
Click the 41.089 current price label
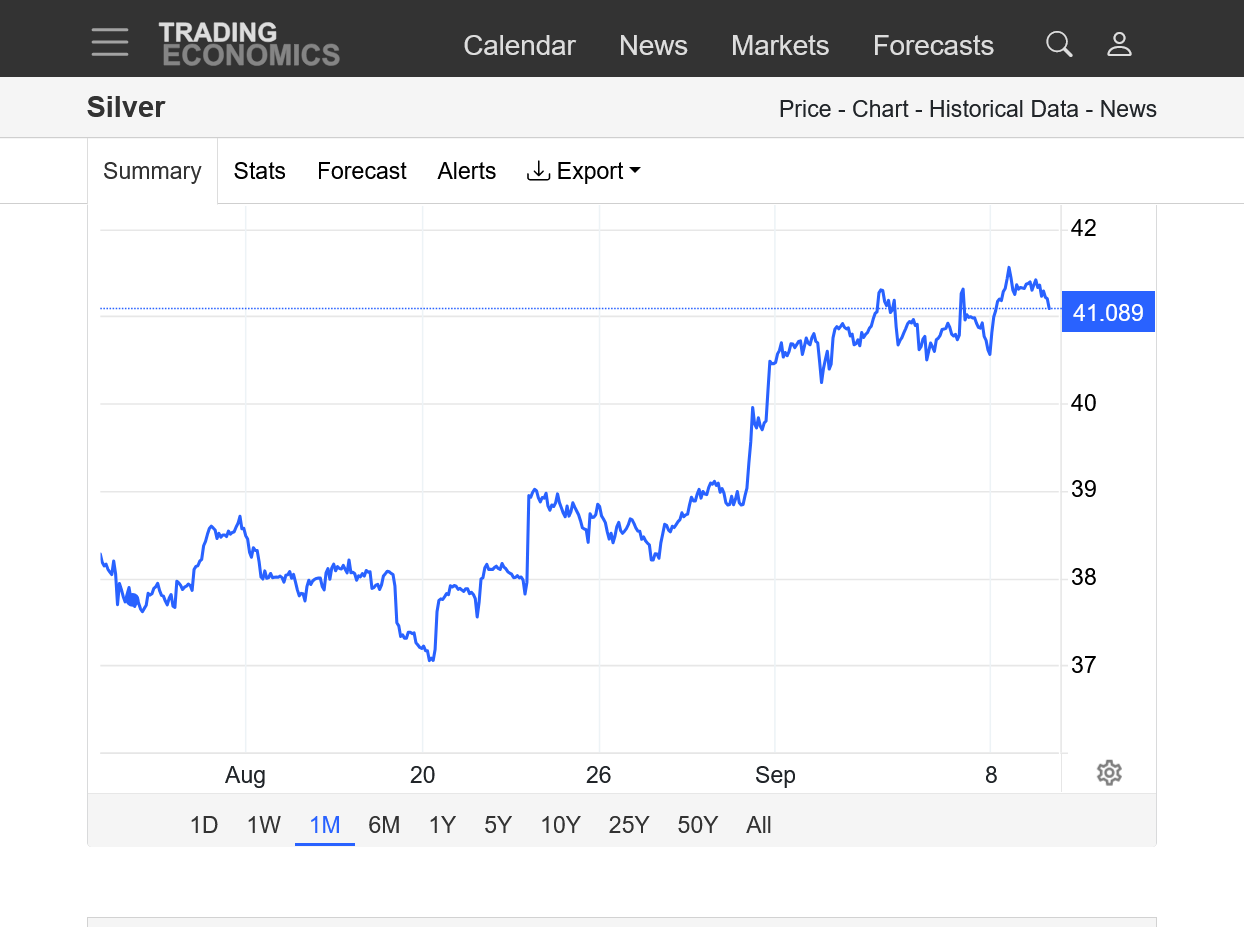pyautogui.click(x=1107, y=313)
